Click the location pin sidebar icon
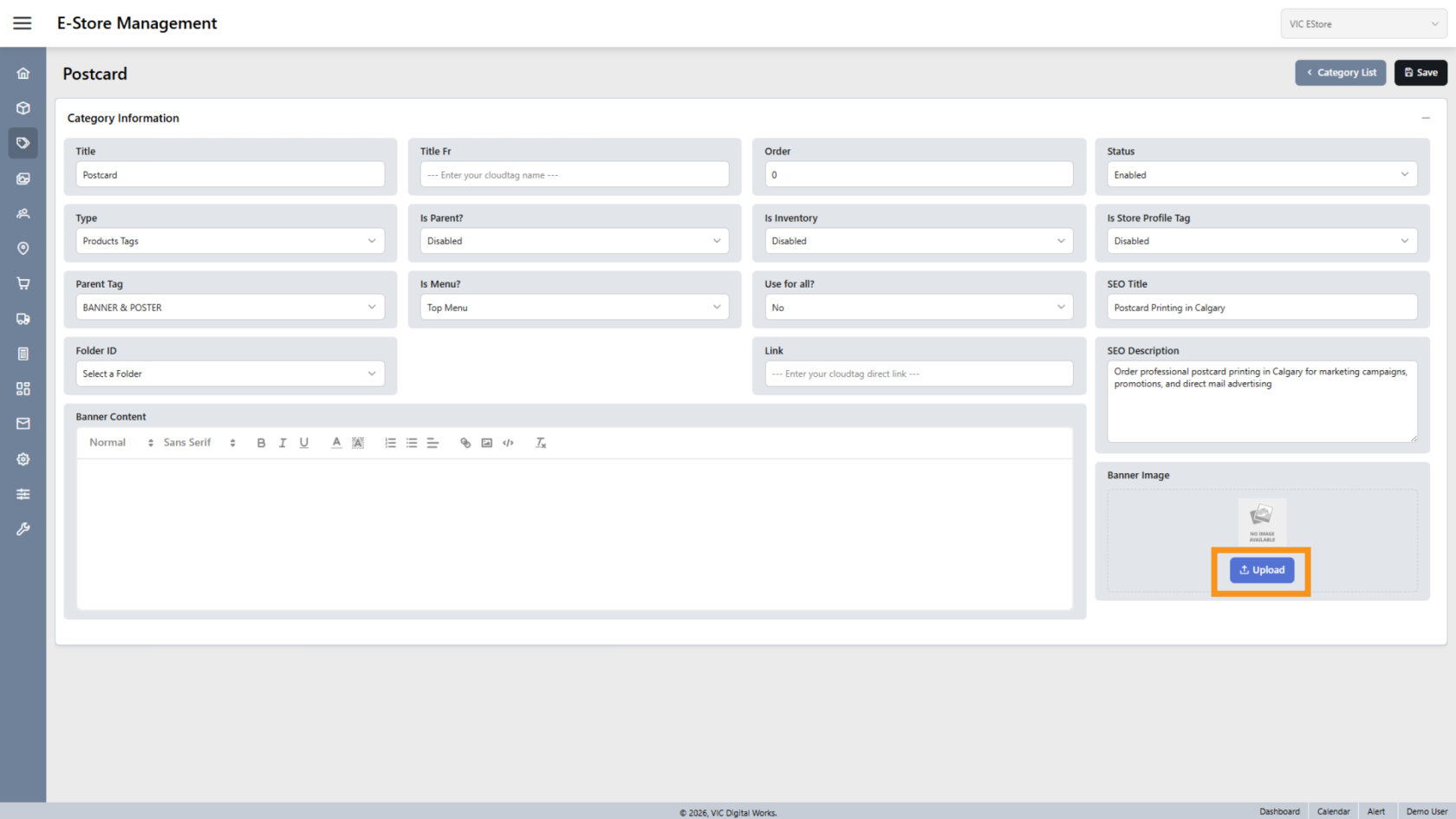The image size is (1456, 819). tap(23, 249)
